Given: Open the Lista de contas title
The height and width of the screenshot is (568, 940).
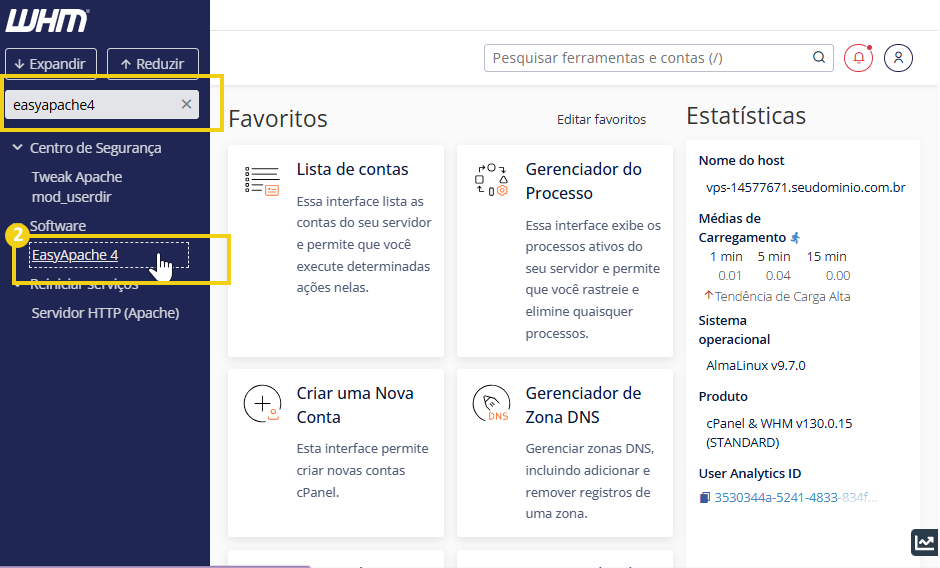Looking at the screenshot, I should click(x=352, y=169).
